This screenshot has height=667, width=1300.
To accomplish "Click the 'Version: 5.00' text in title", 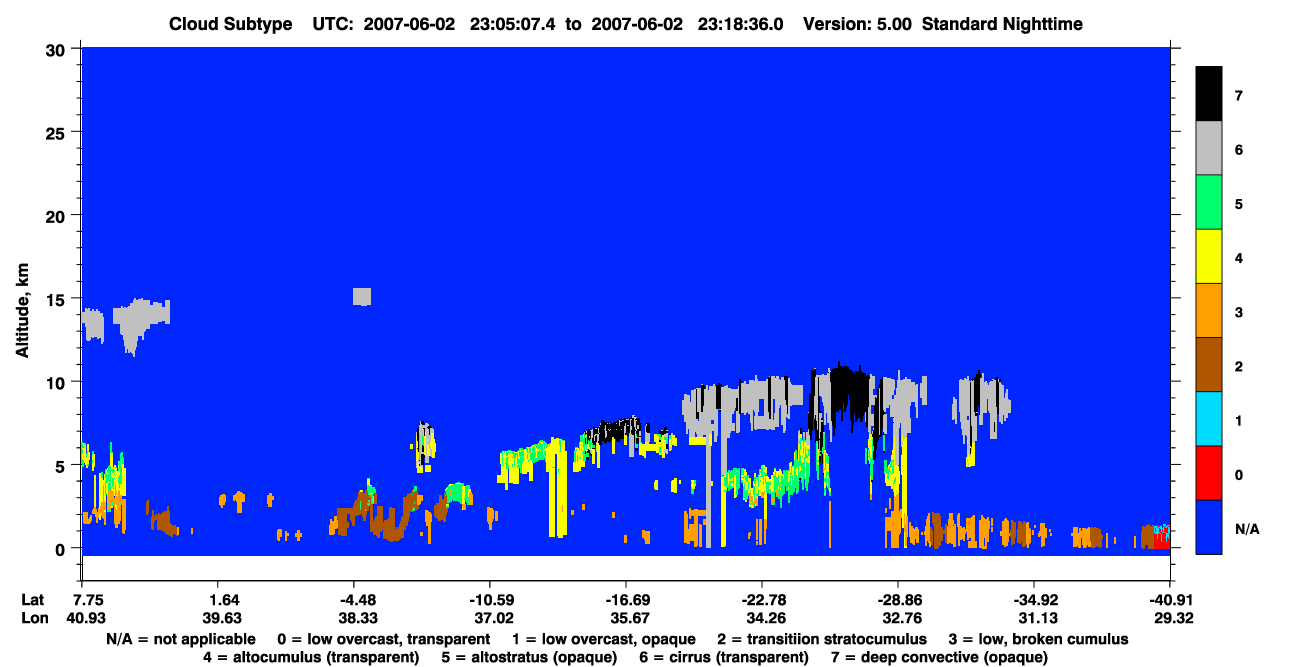I will [857, 23].
